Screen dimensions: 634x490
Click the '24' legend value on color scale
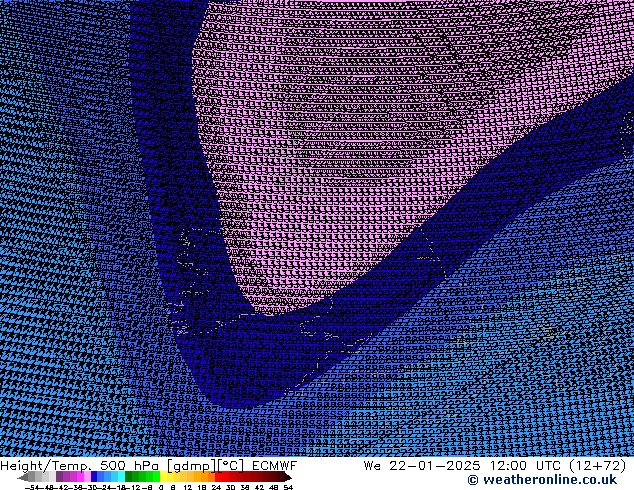click(216, 488)
